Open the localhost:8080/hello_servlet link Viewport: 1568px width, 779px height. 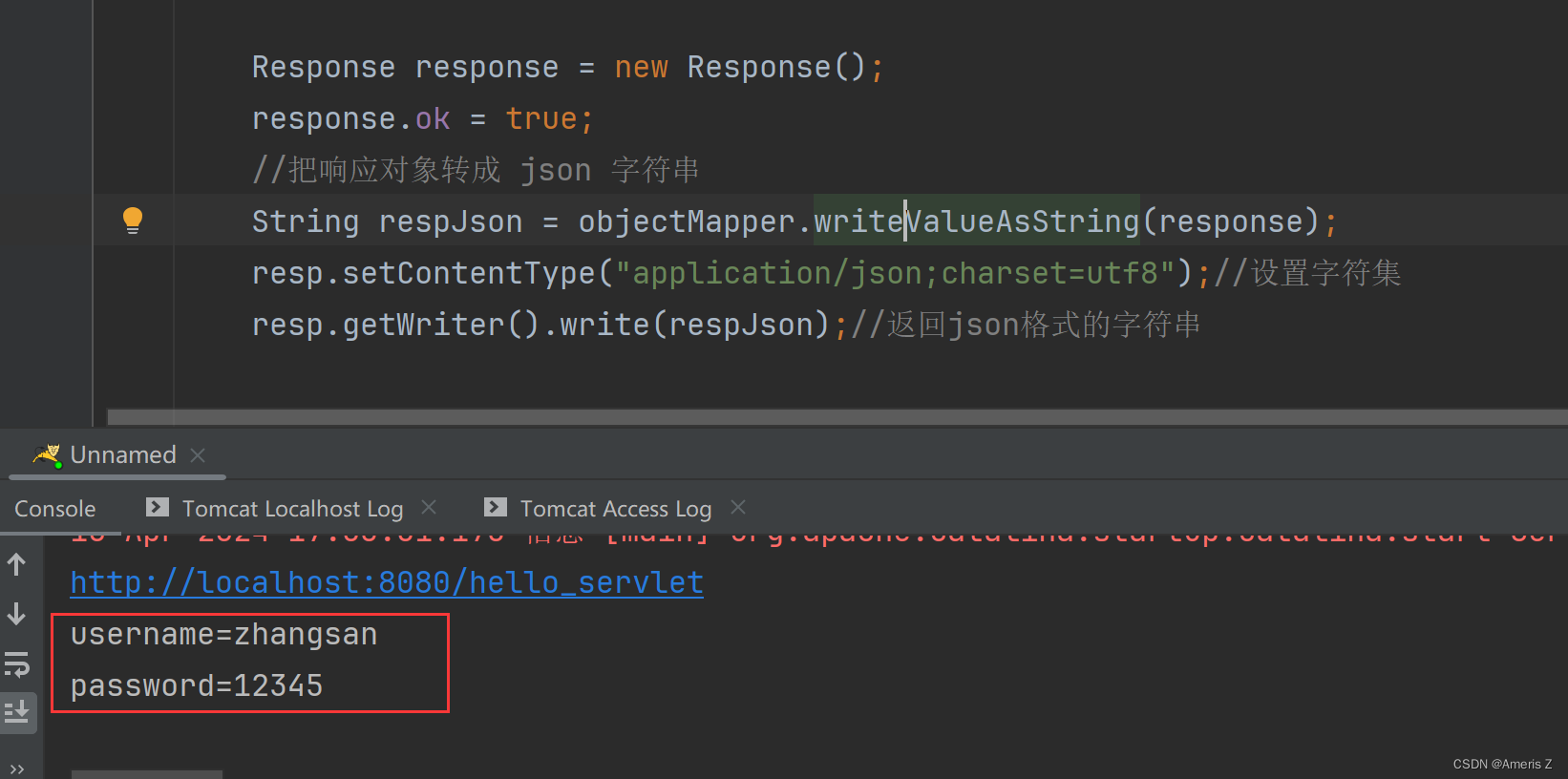(386, 581)
